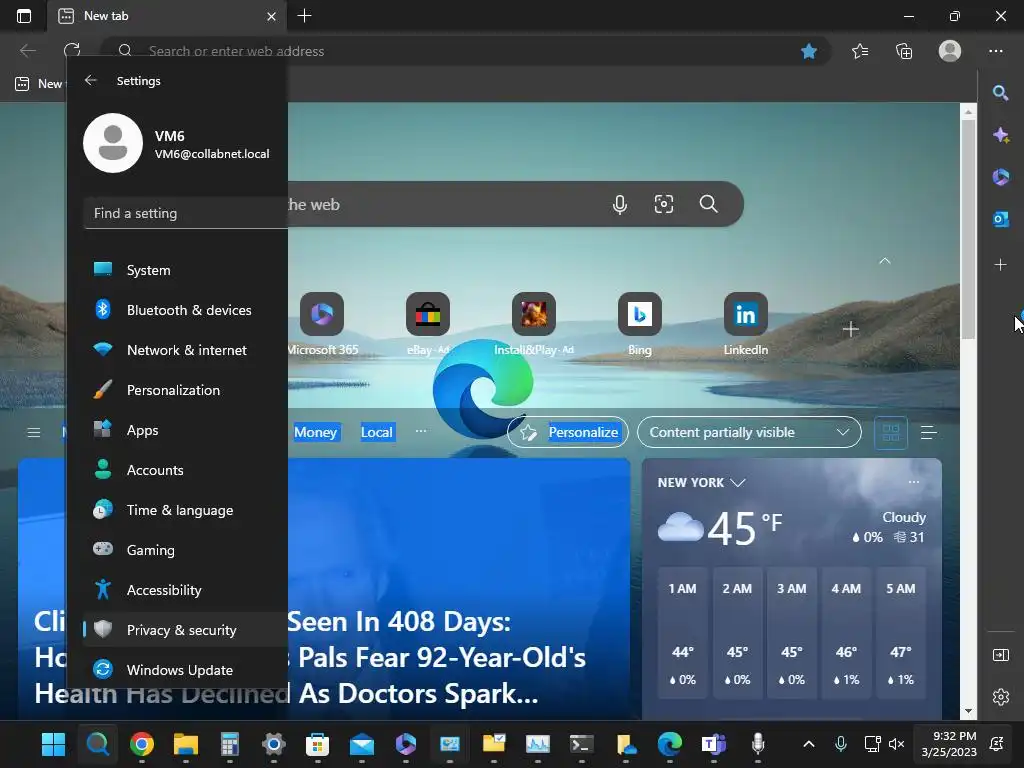This screenshot has width=1024, height=768.
Task: Click the Find a setting field
Action: tap(185, 214)
